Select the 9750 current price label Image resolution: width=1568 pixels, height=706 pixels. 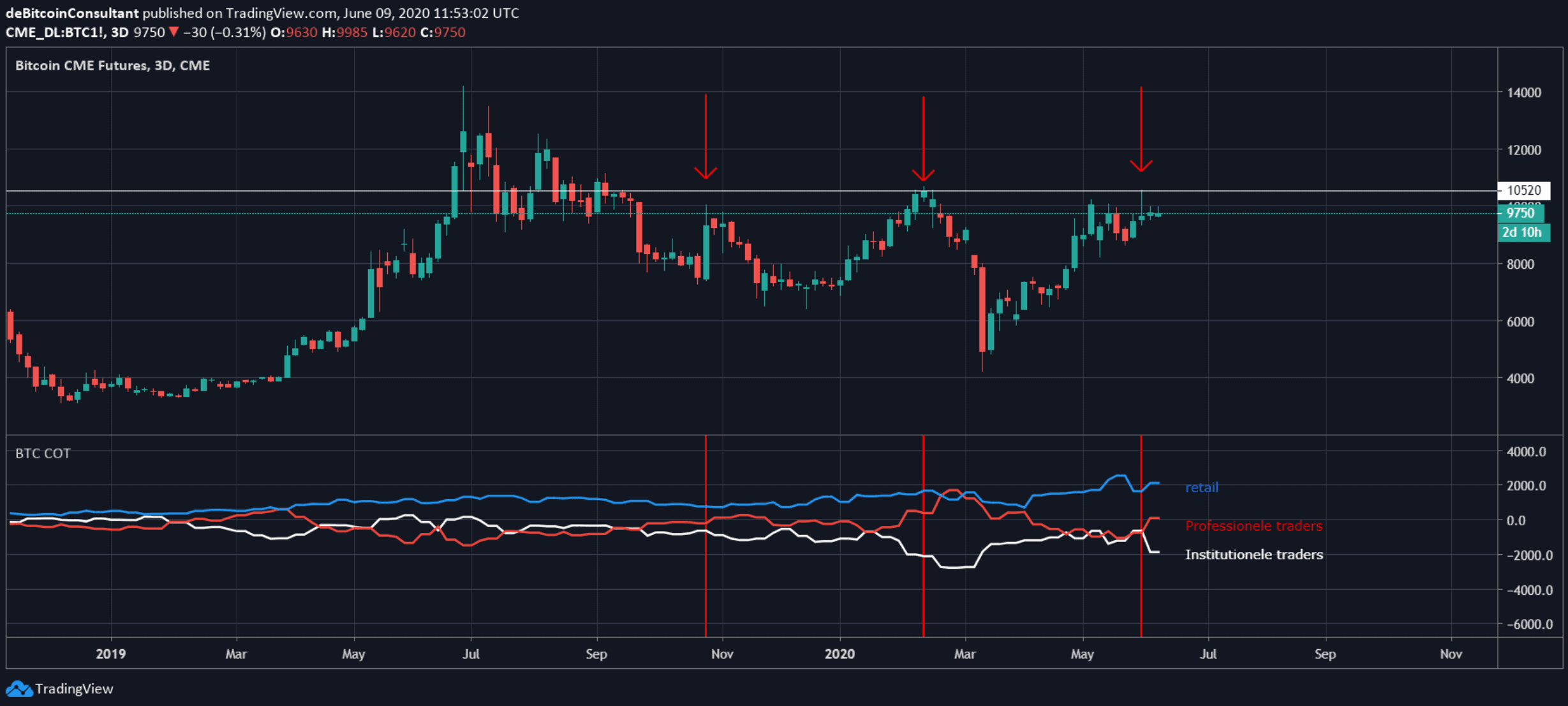(x=1521, y=213)
